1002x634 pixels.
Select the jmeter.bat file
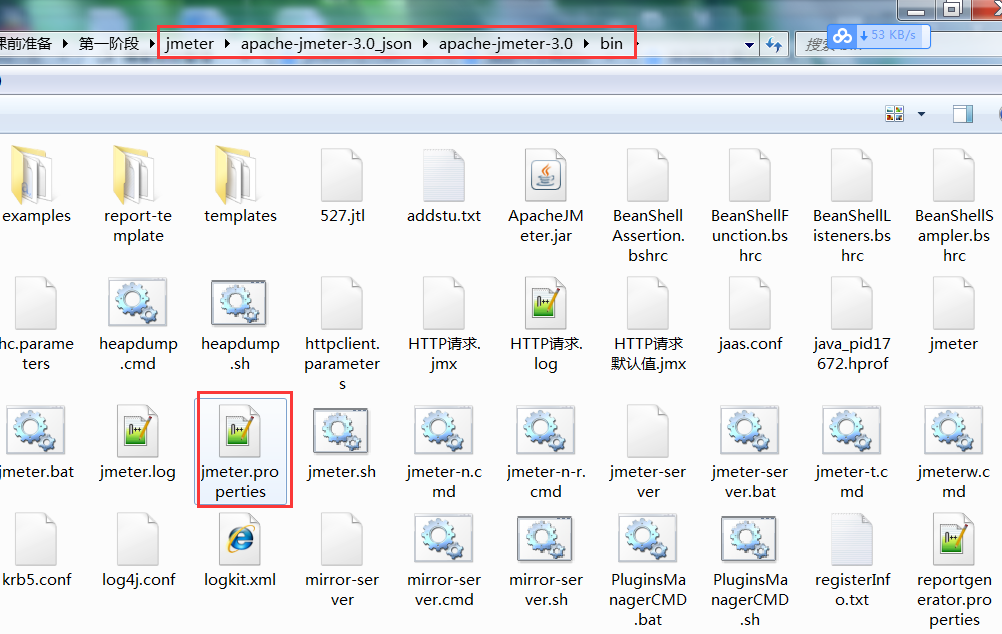pyautogui.click(x=36, y=442)
